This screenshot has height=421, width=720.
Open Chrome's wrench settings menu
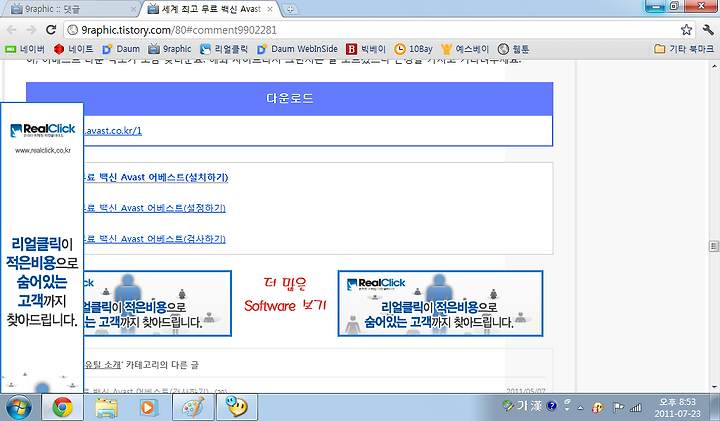pos(708,30)
